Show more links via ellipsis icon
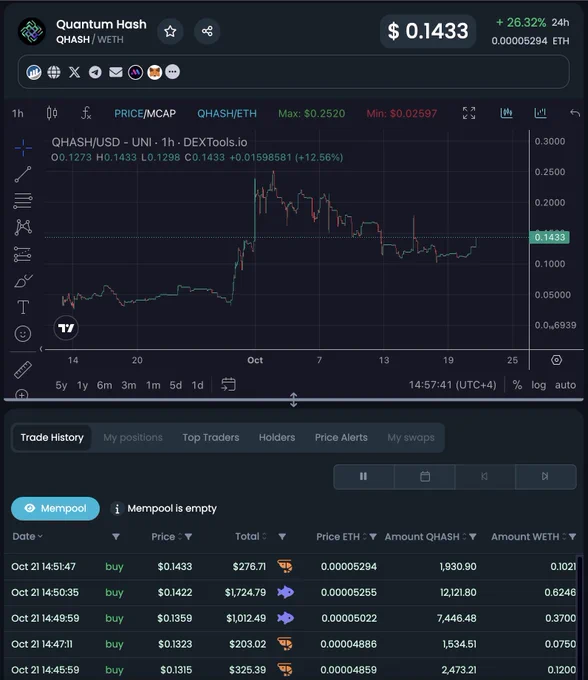 pyautogui.click(x=173, y=72)
